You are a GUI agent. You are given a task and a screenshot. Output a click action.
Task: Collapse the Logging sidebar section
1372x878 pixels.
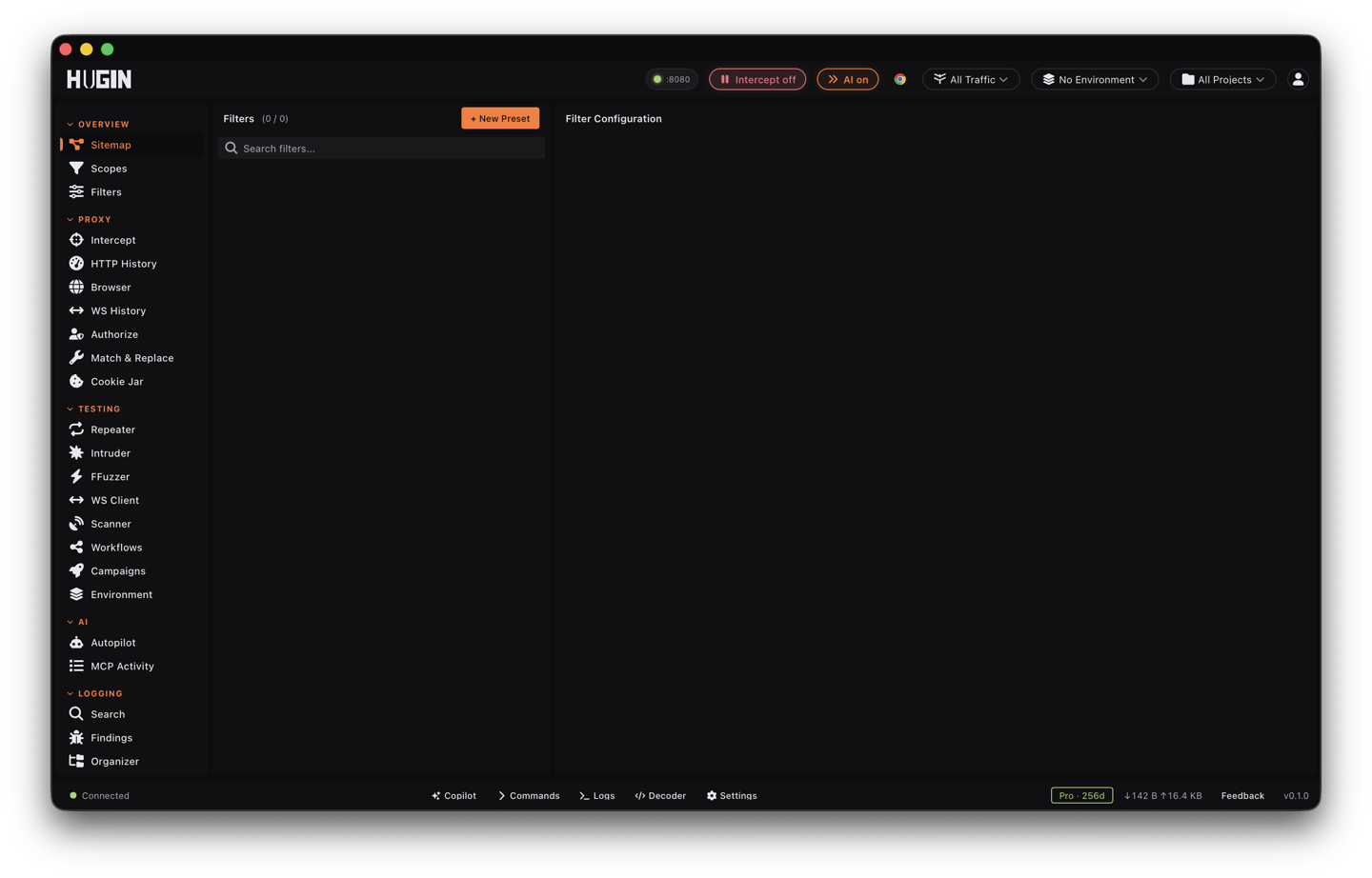(x=94, y=694)
